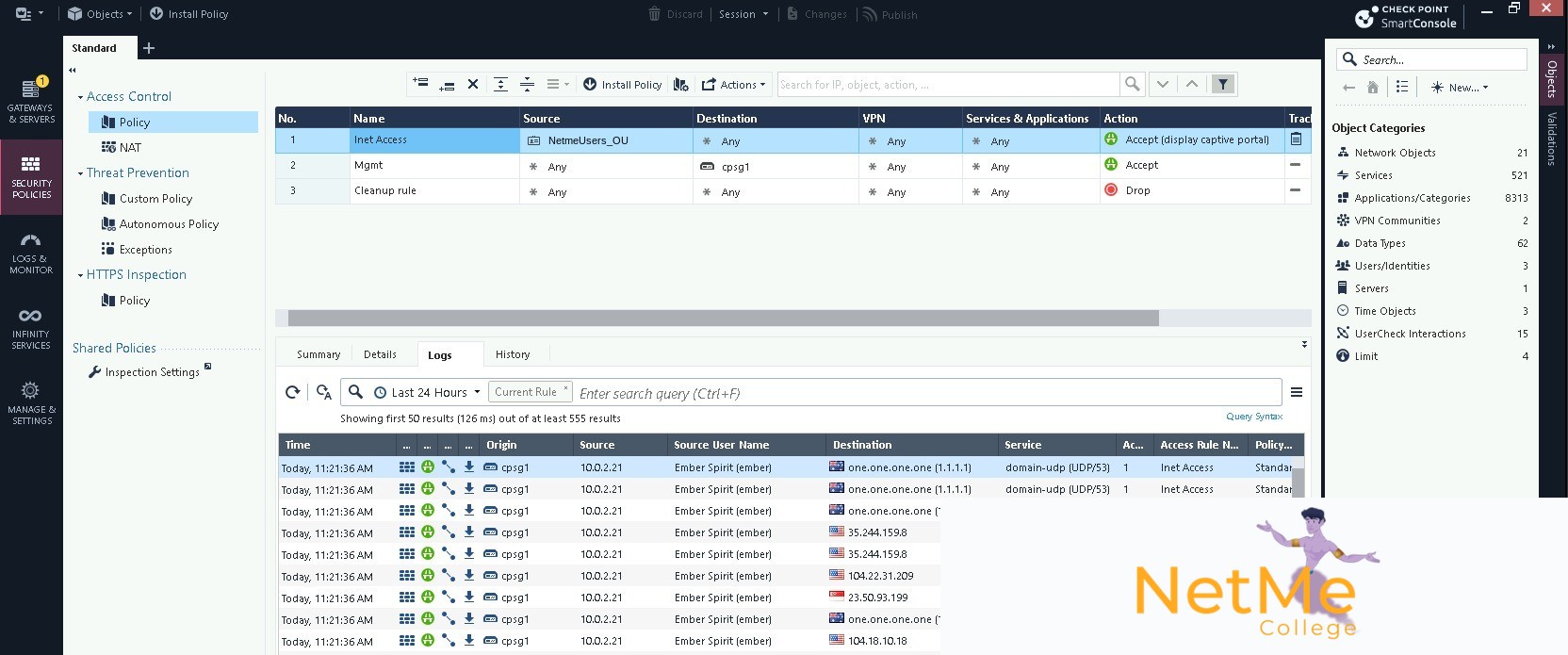Delete the selected rule with the X icon
Screen dimensions: 1568x655
[473, 84]
